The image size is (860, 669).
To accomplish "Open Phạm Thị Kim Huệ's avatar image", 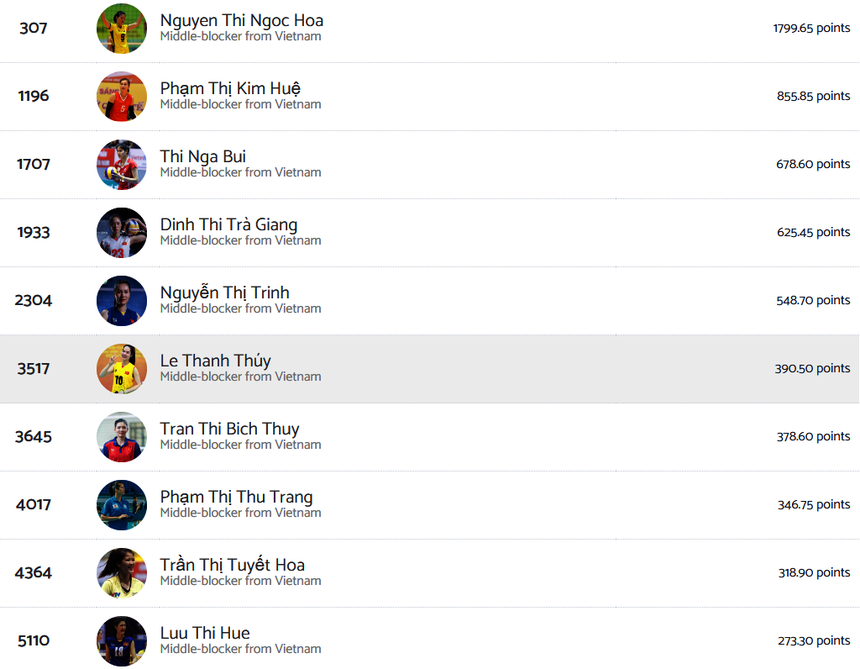I will click(121, 96).
